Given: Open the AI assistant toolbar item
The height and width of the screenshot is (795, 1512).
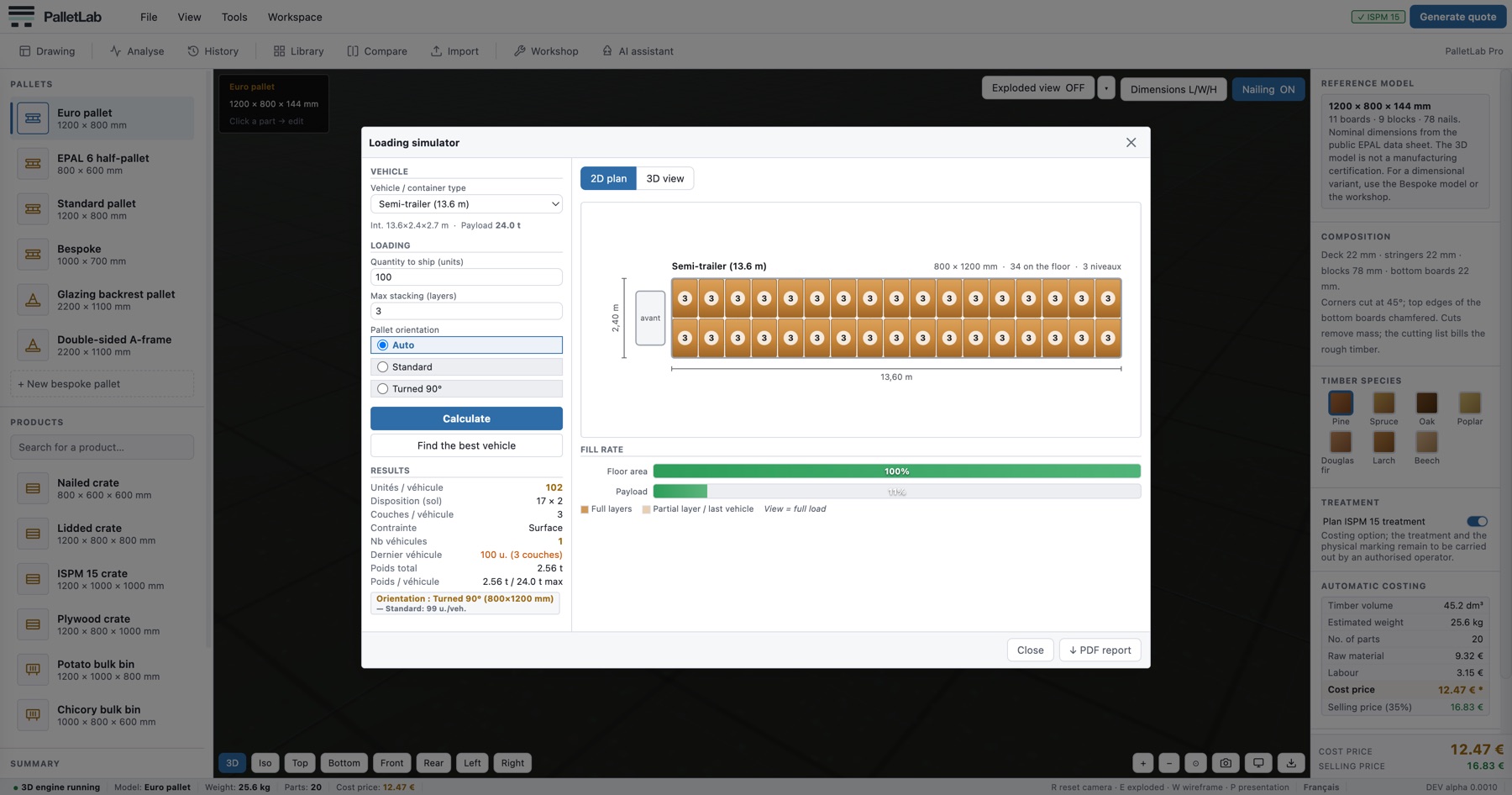Looking at the screenshot, I should tap(638, 51).
